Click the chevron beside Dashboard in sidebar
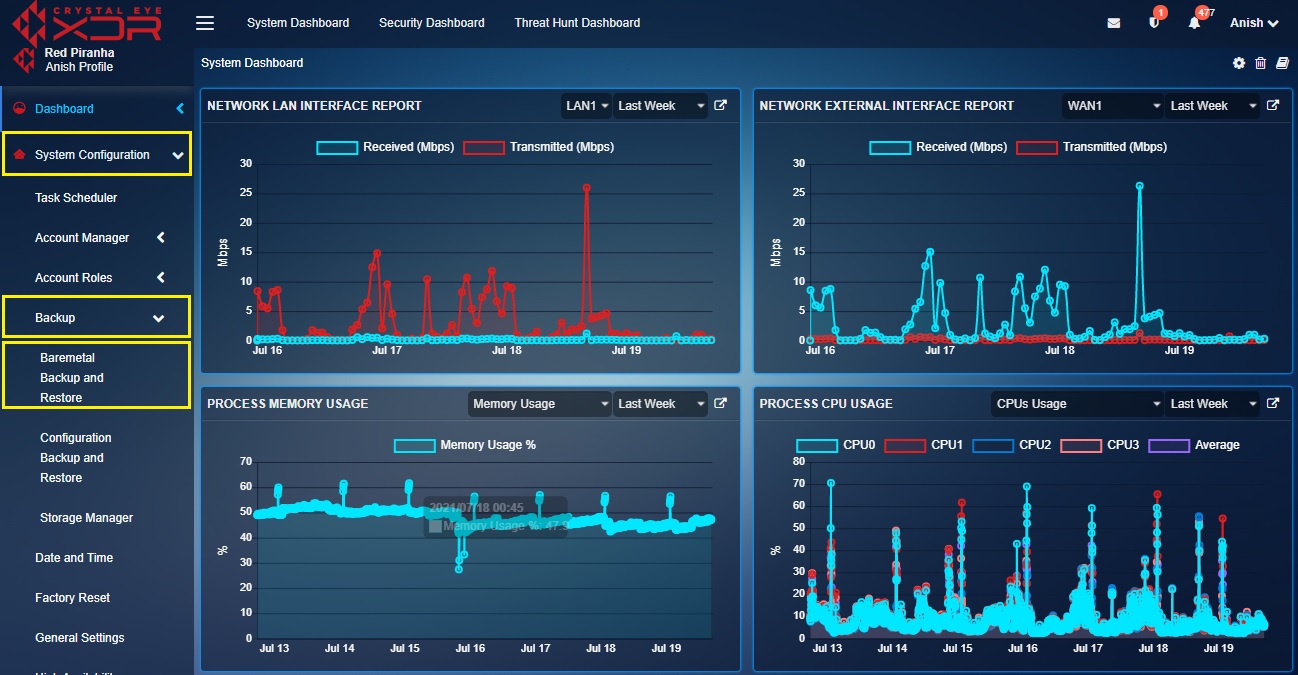This screenshot has width=1298, height=675. click(180, 109)
